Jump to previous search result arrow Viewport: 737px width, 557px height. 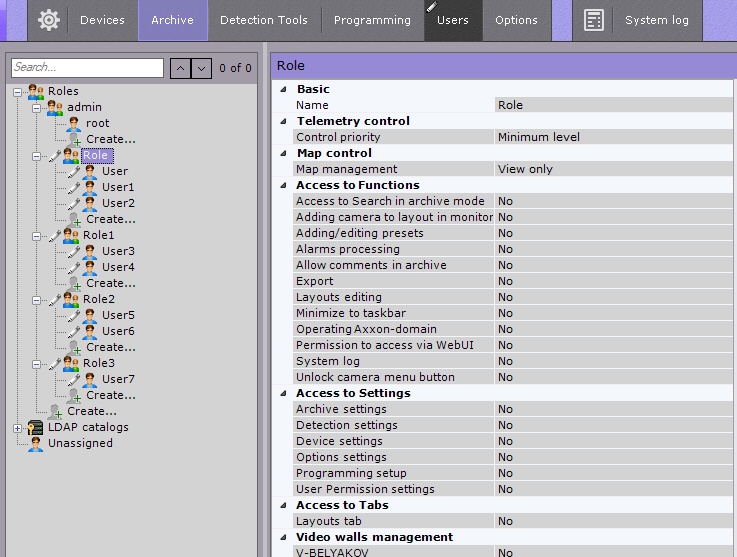[180, 68]
